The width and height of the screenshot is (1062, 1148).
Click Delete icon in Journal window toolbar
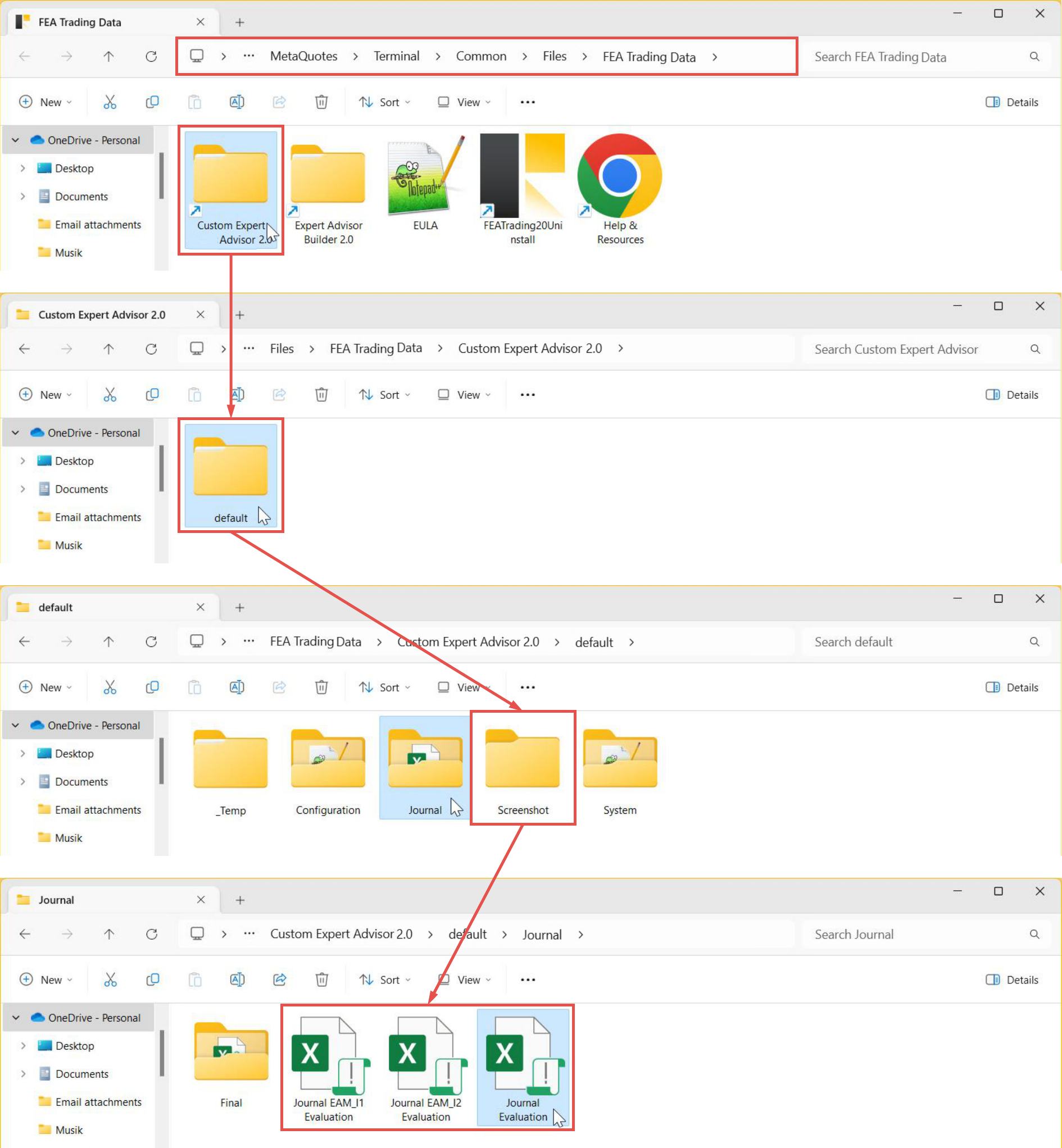[x=322, y=980]
